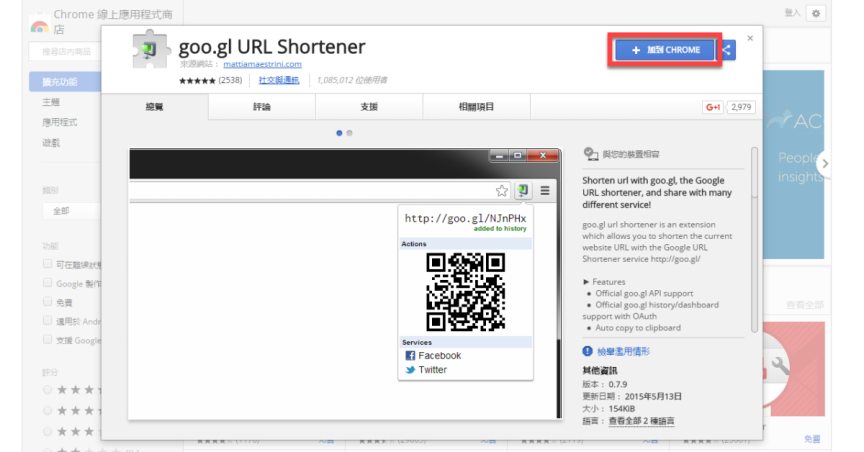Click the Chrome Web Store logo

(x=40, y=25)
